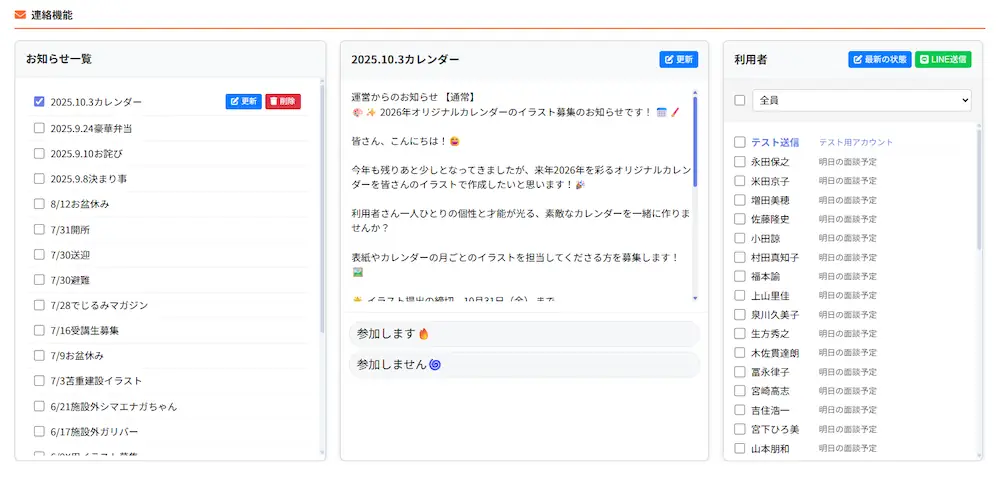Send via the green LINE送信 button

pyautogui.click(x=943, y=59)
